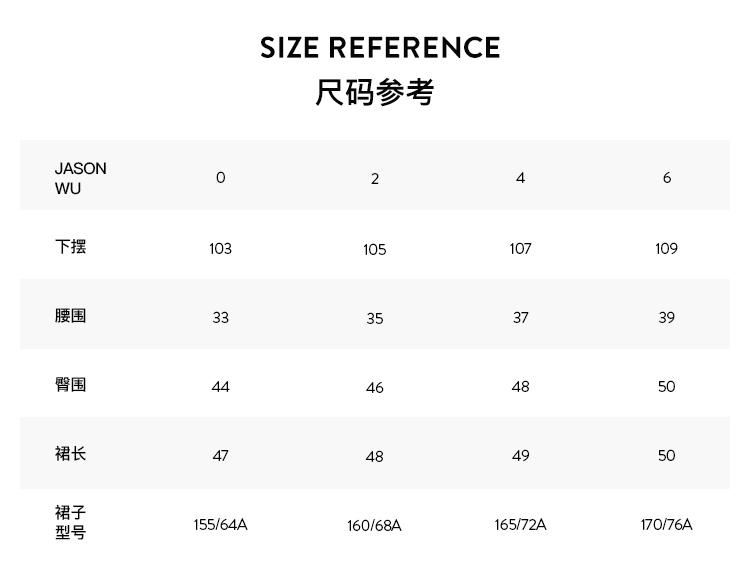Select skirt length value 47
Viewport: 750px width, 582px height.
pyautogui.click(x=221, y=455)
